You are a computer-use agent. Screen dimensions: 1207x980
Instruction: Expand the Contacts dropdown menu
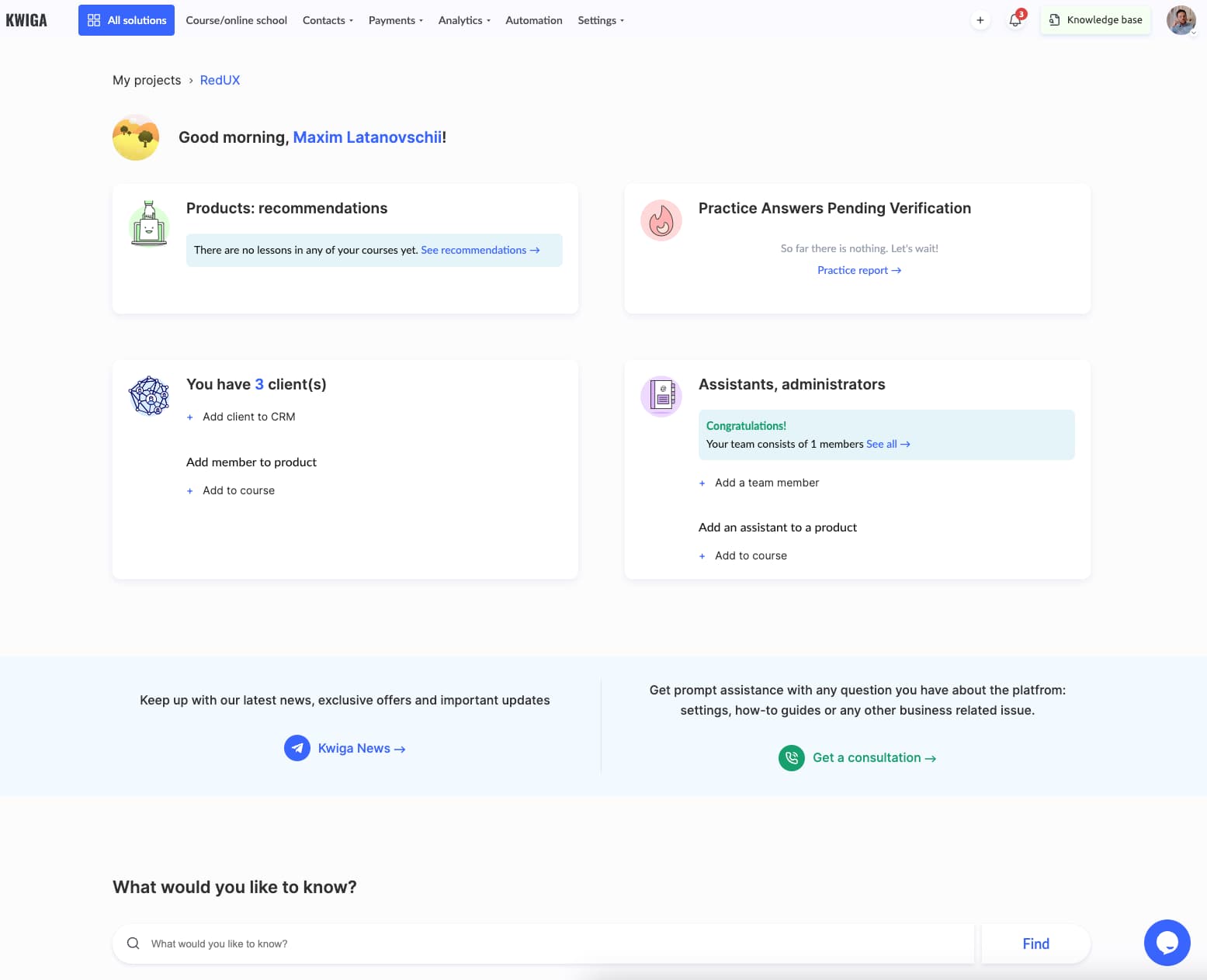328,20
